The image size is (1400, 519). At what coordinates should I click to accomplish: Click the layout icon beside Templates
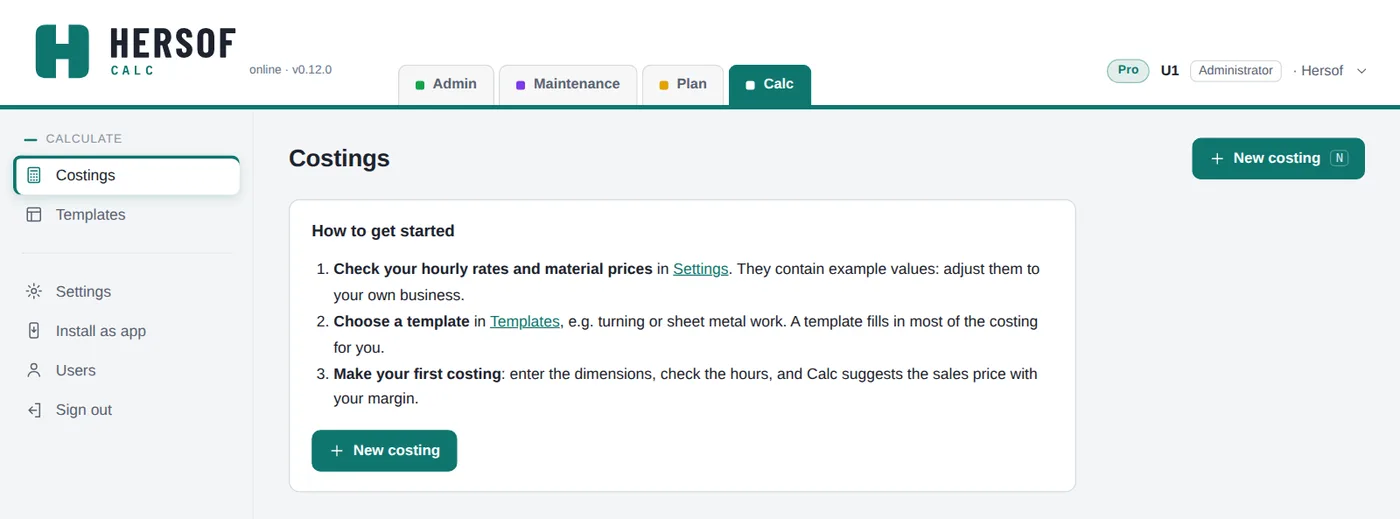[34, 214]
